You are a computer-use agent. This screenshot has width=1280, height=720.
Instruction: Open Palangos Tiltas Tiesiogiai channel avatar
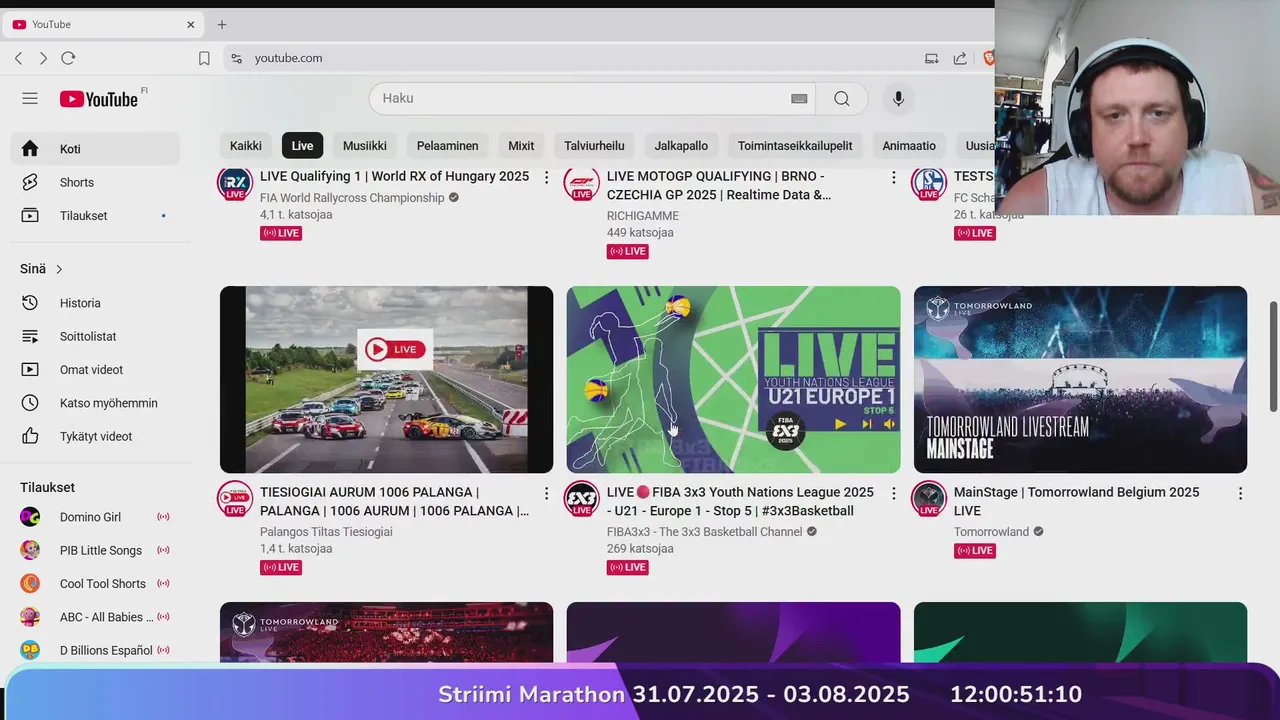point(235,499)
